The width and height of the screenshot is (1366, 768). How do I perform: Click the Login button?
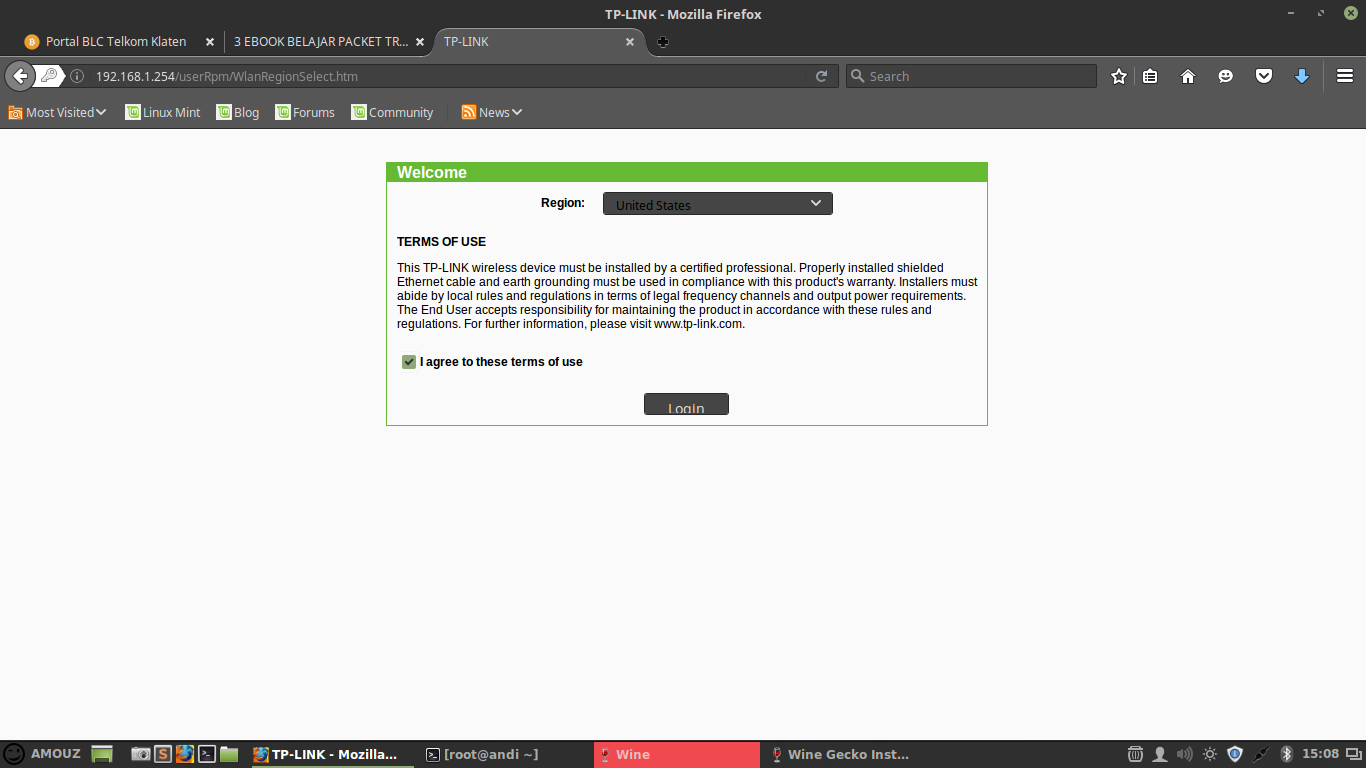[x=686, y=404]
